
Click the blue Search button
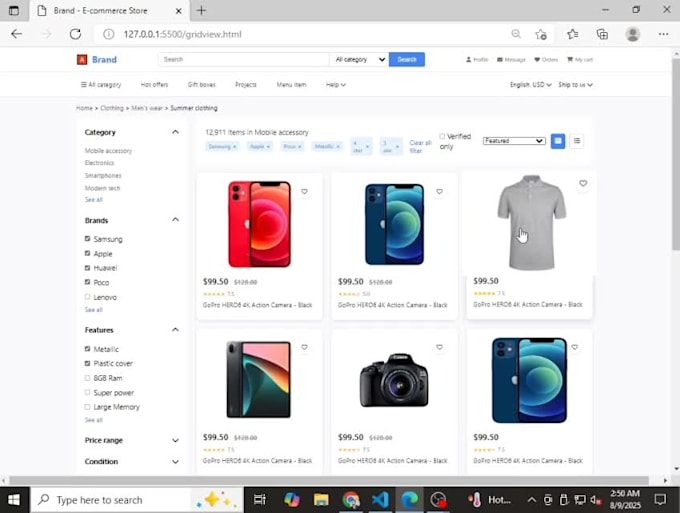[x=407, y=59]
